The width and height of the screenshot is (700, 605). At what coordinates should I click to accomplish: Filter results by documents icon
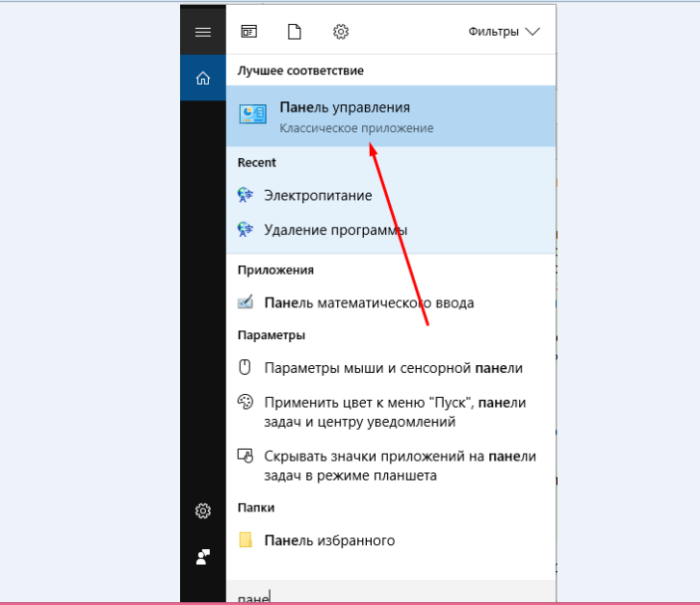(294, 32)
